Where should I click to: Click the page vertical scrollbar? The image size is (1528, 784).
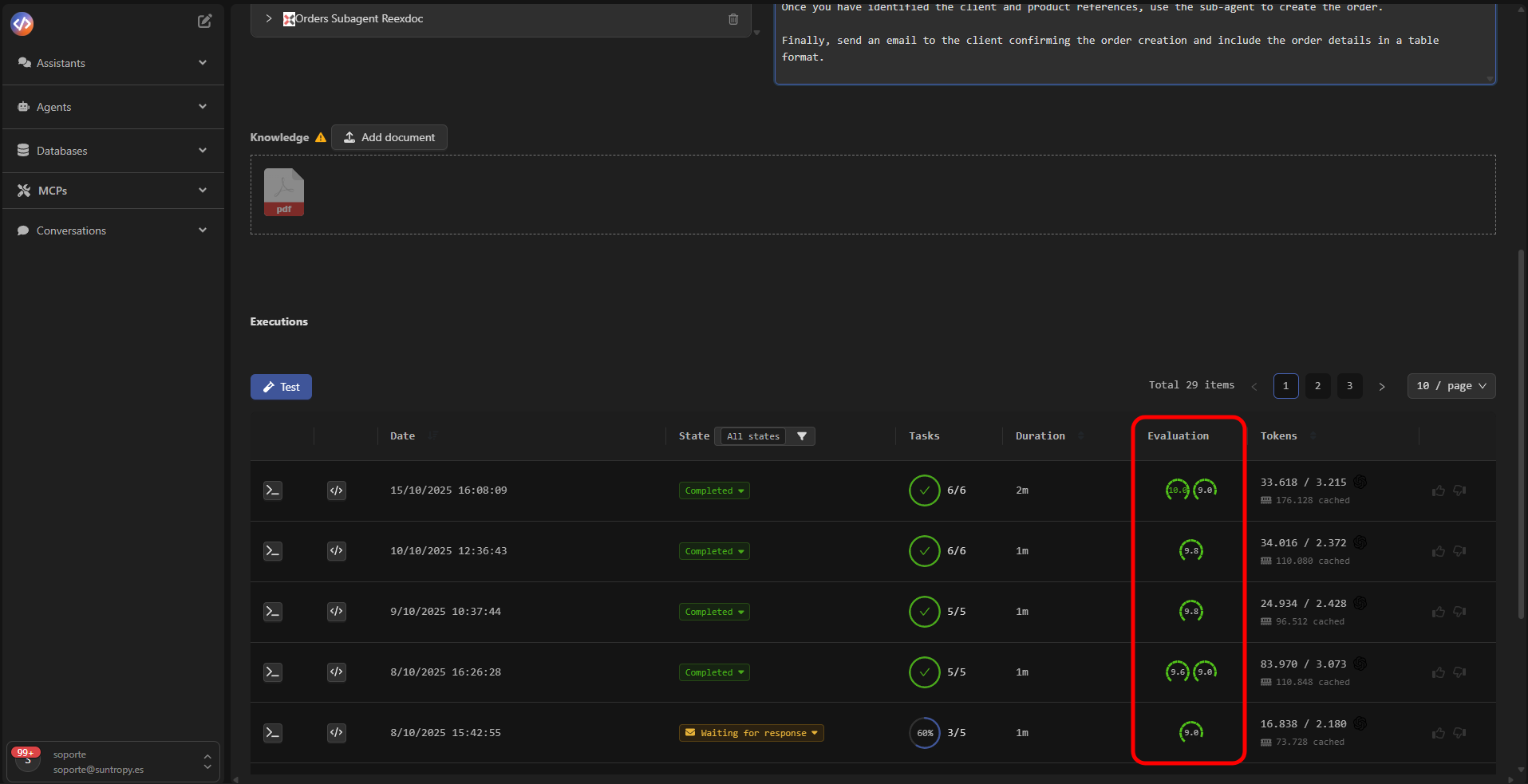(x=1521, y=435)
